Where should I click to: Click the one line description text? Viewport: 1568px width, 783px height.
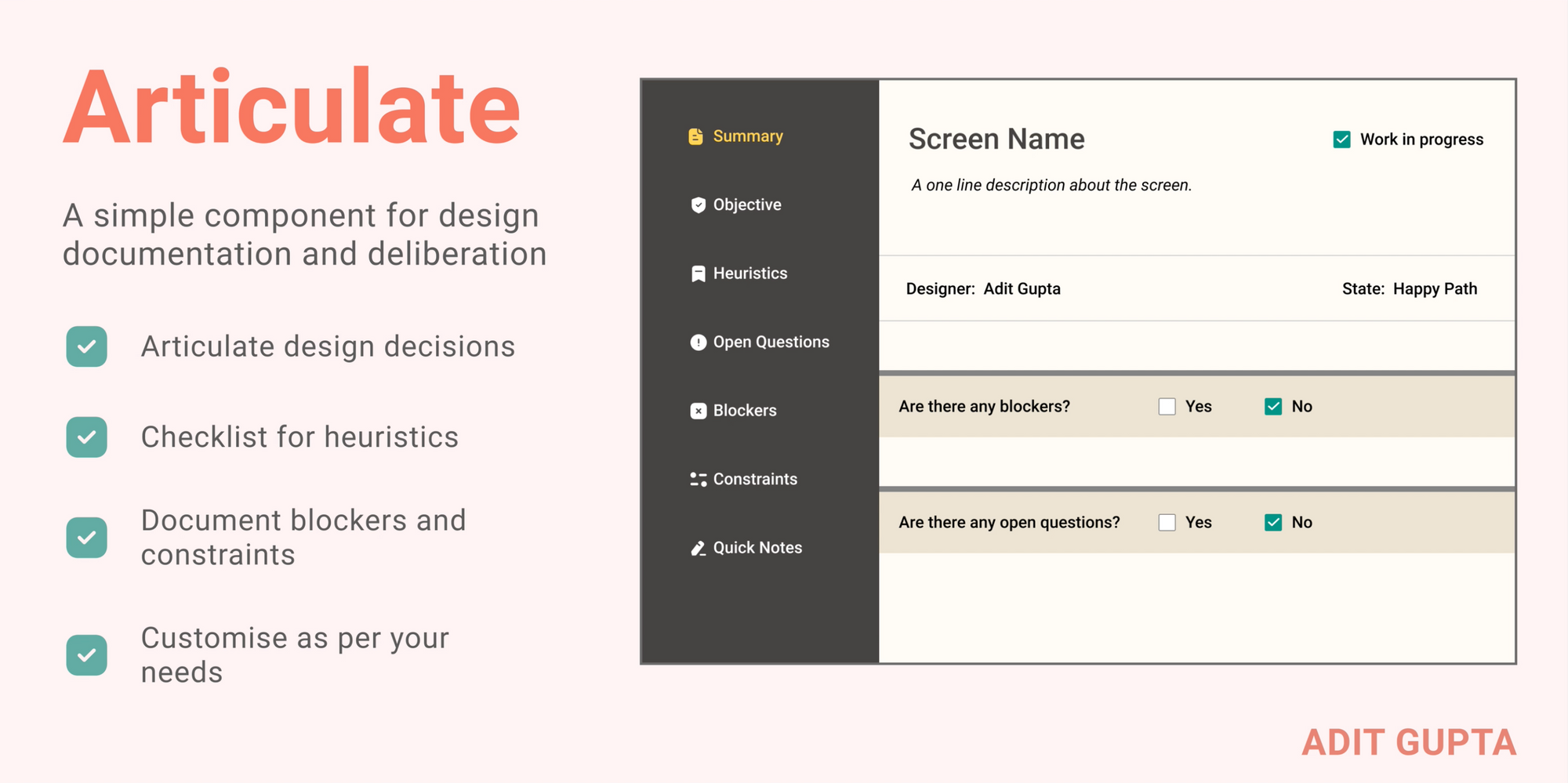[1051, 186]
